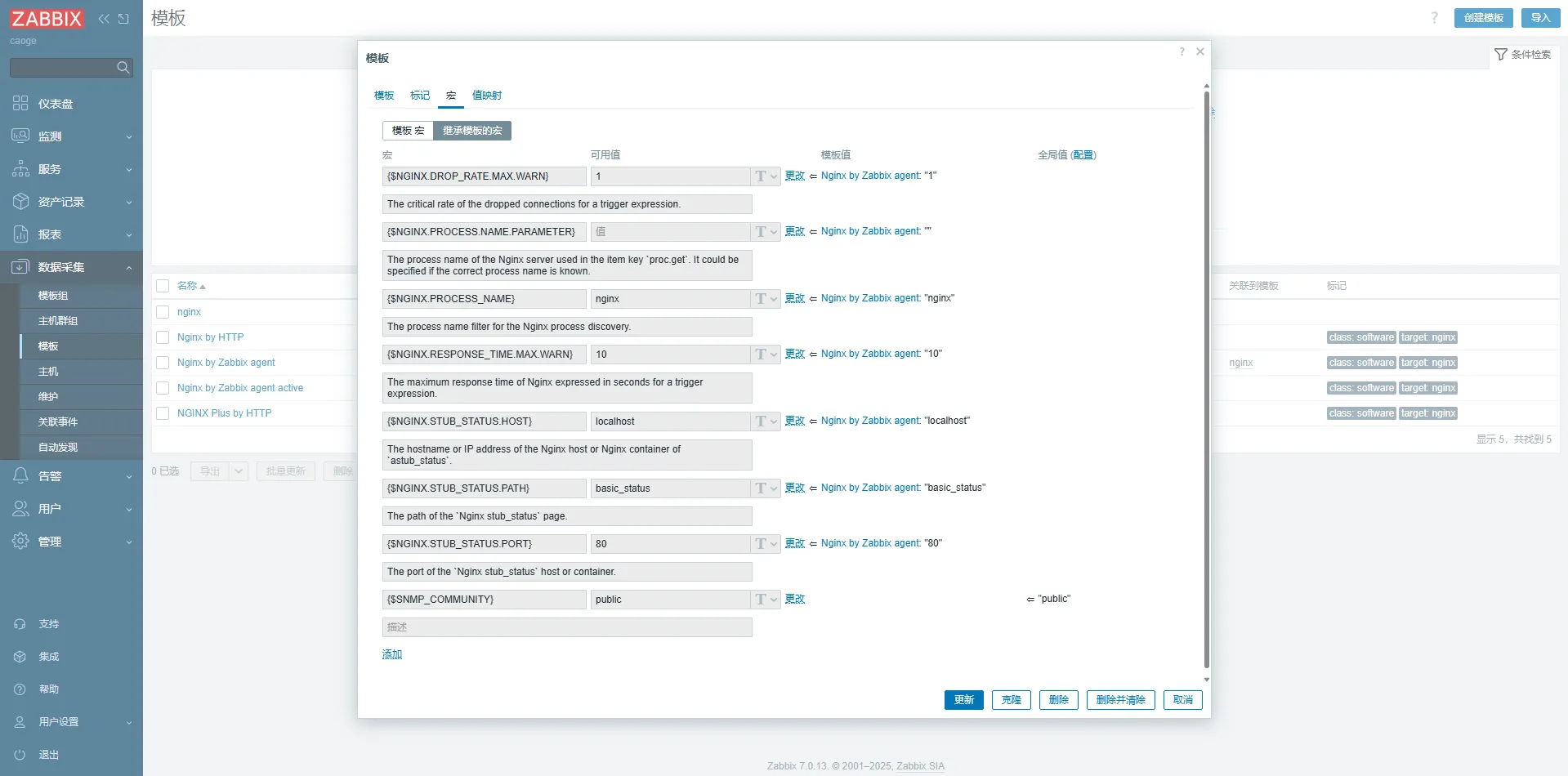Click the 退出 logout power icon

pos(20,755)
